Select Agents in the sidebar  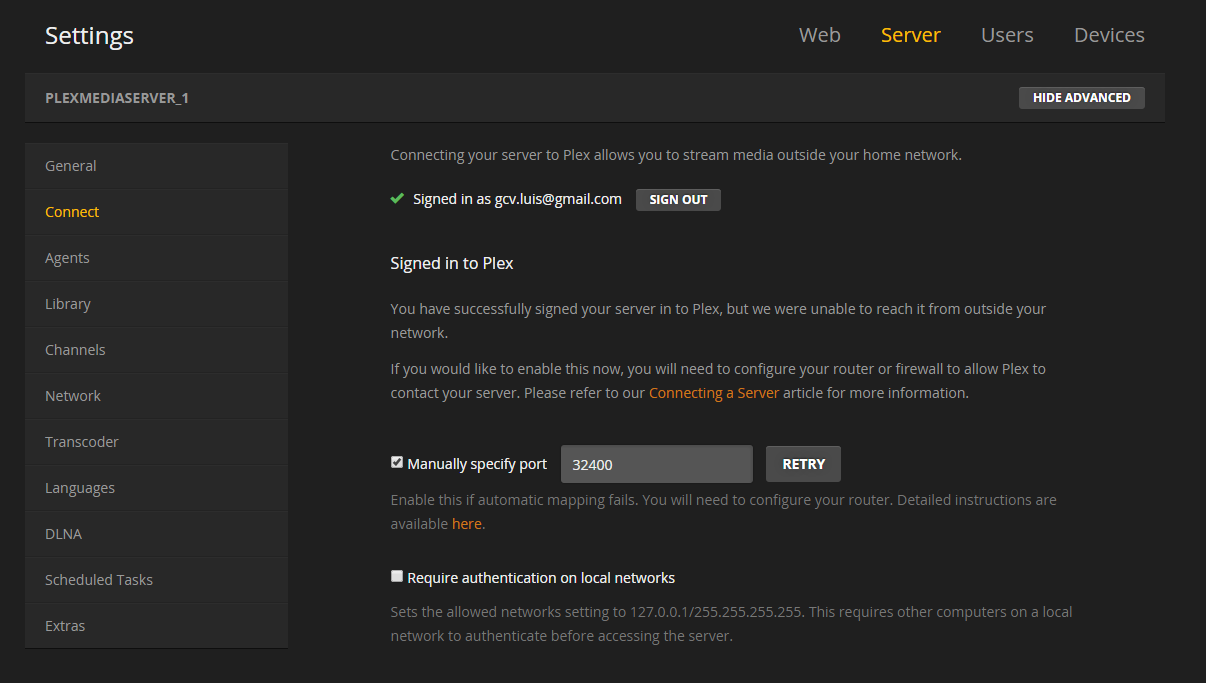tap(67, 258)
